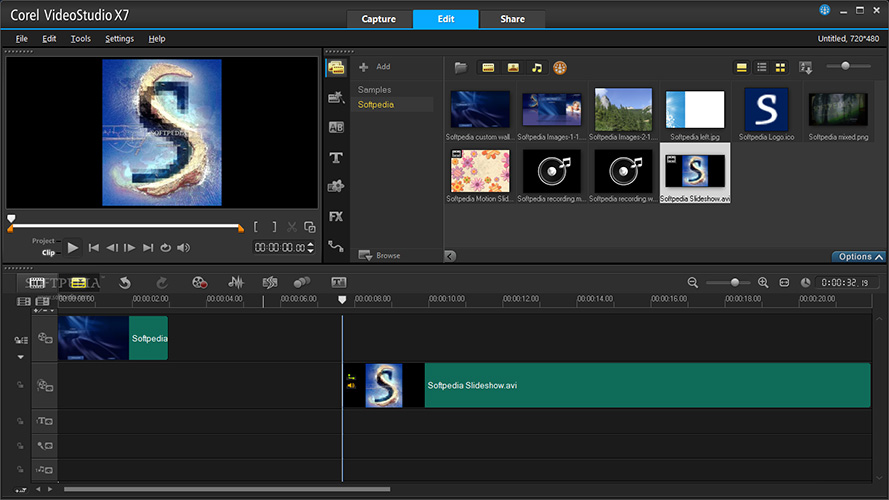Adjust the thumbnail size slider
Viewport: 889px width, 500px height.
coord(847,66)
